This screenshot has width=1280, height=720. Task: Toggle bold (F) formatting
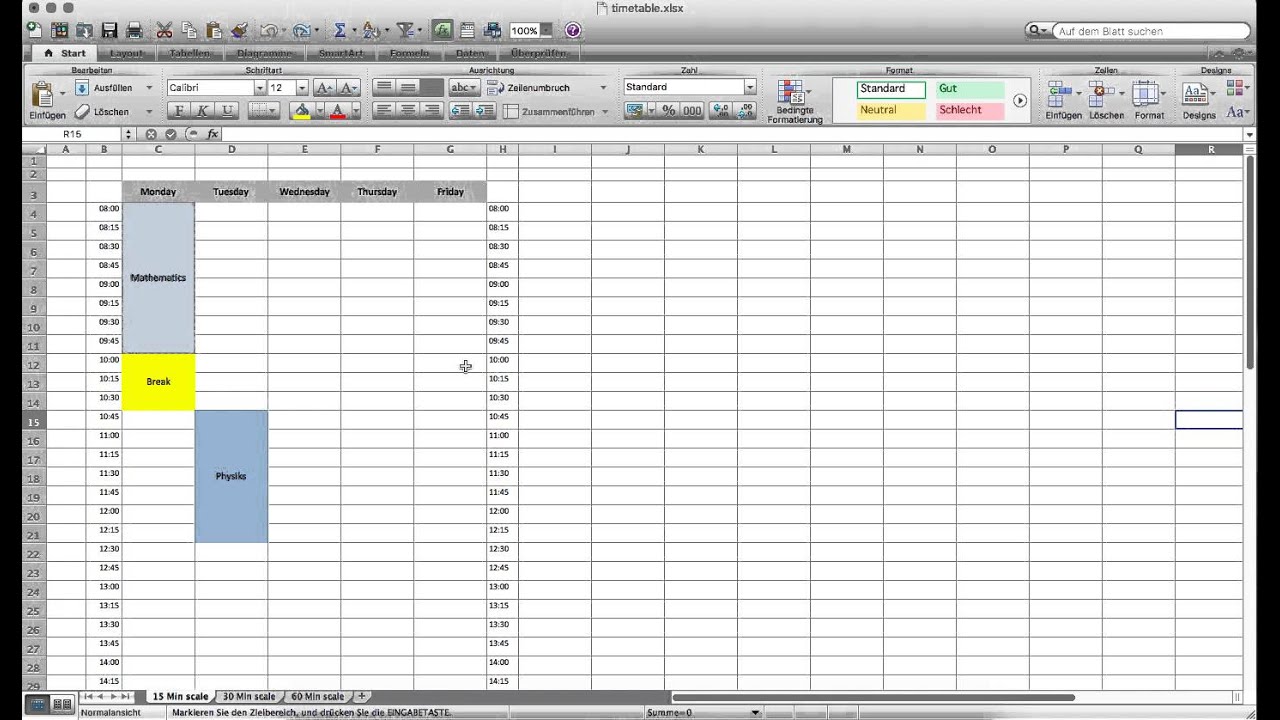click(x=180, y=111)
